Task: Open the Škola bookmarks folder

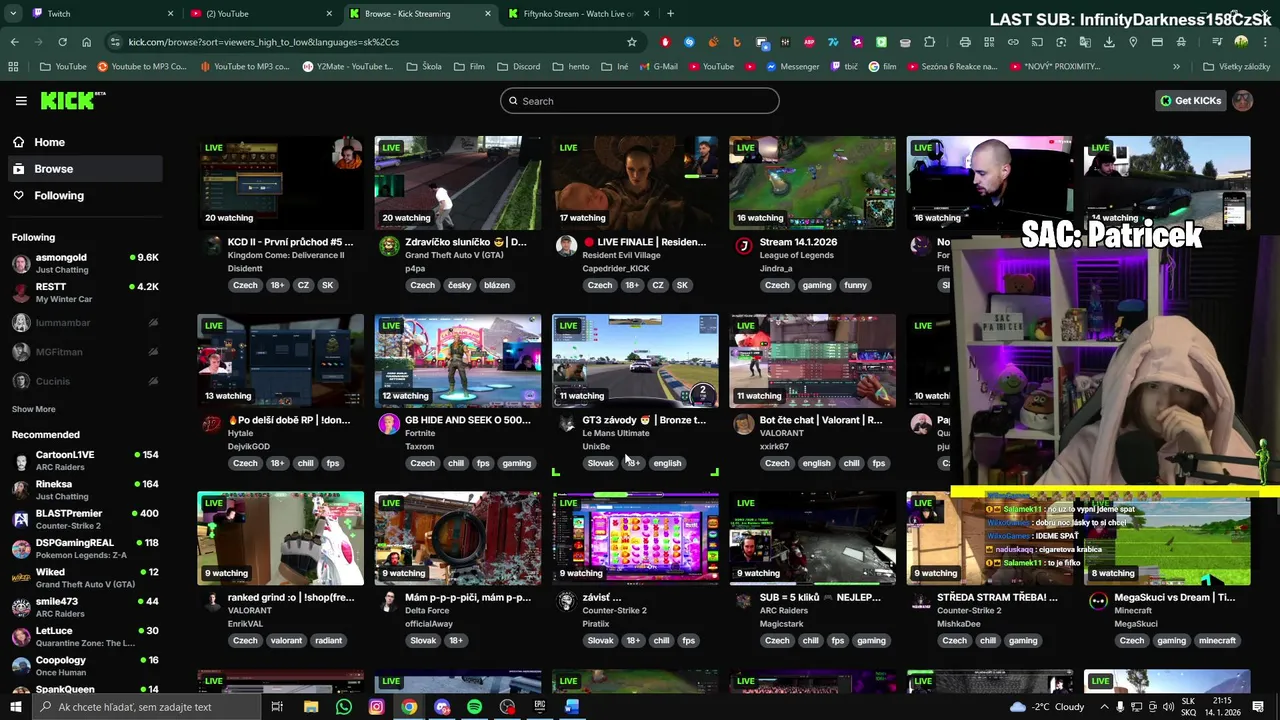Action: click(424, 67)
